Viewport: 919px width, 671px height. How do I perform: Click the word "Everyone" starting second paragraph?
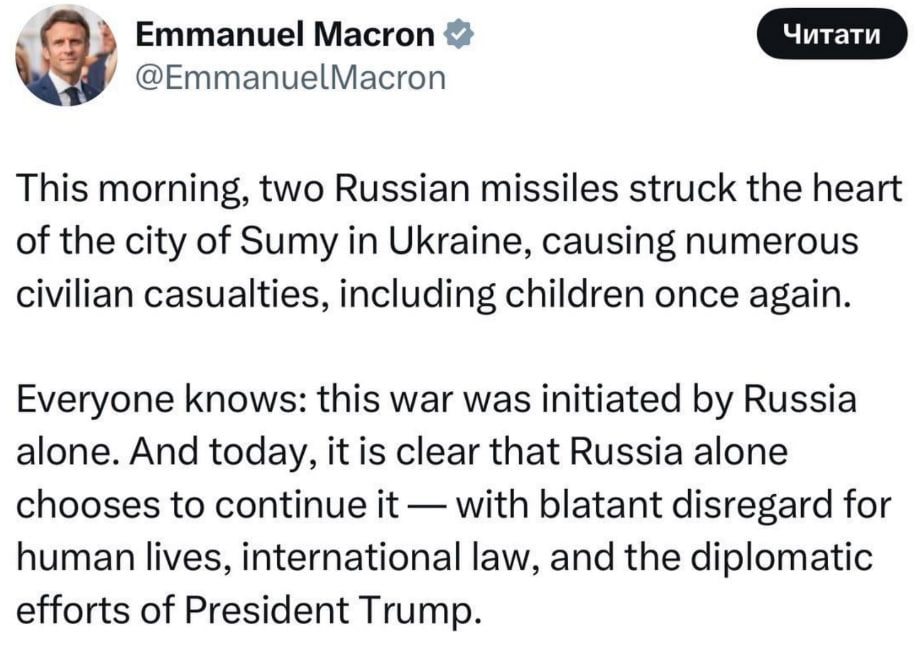pyautogui.click(x=95, y=400)
